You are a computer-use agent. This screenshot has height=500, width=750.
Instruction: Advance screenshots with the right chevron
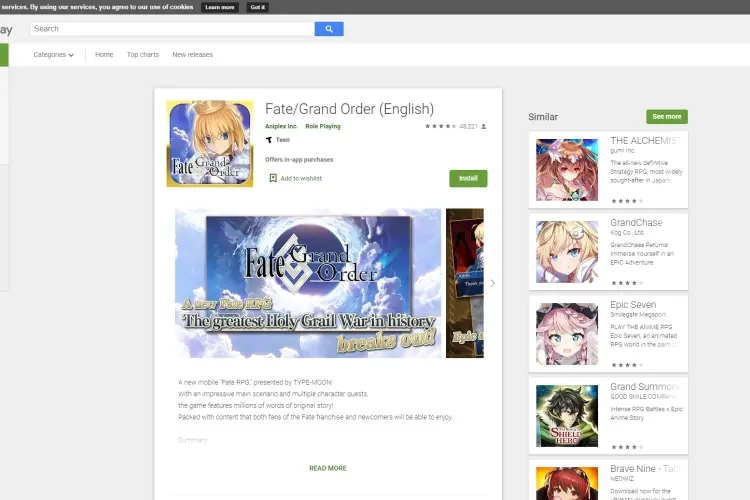tap(493, 283)
